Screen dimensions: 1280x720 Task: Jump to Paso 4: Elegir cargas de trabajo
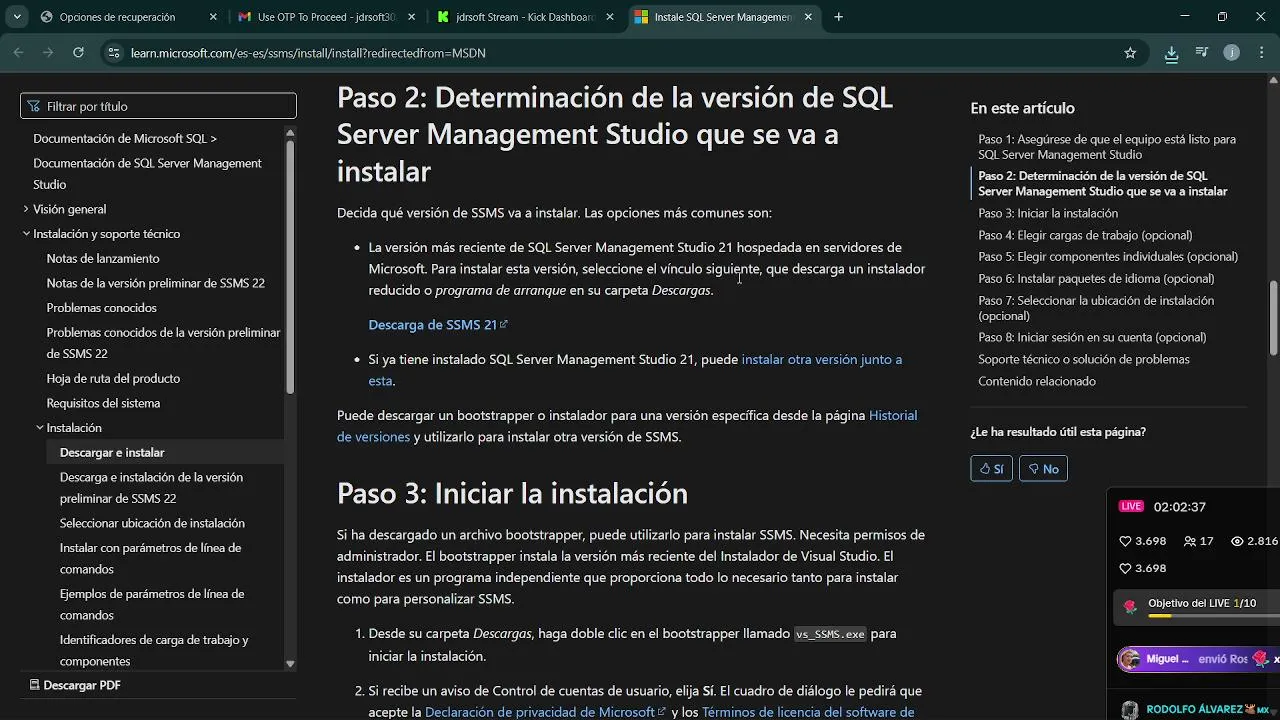[x=1085, y=235]
